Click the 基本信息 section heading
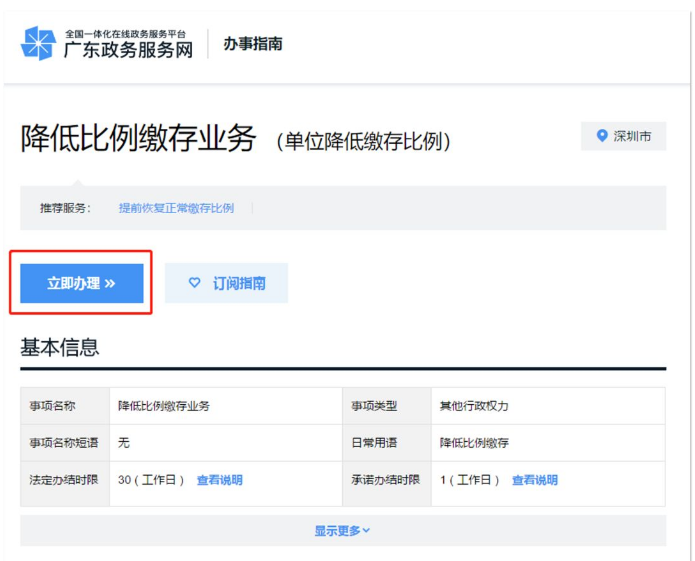The image size is (695, 561). coord(60,347)
